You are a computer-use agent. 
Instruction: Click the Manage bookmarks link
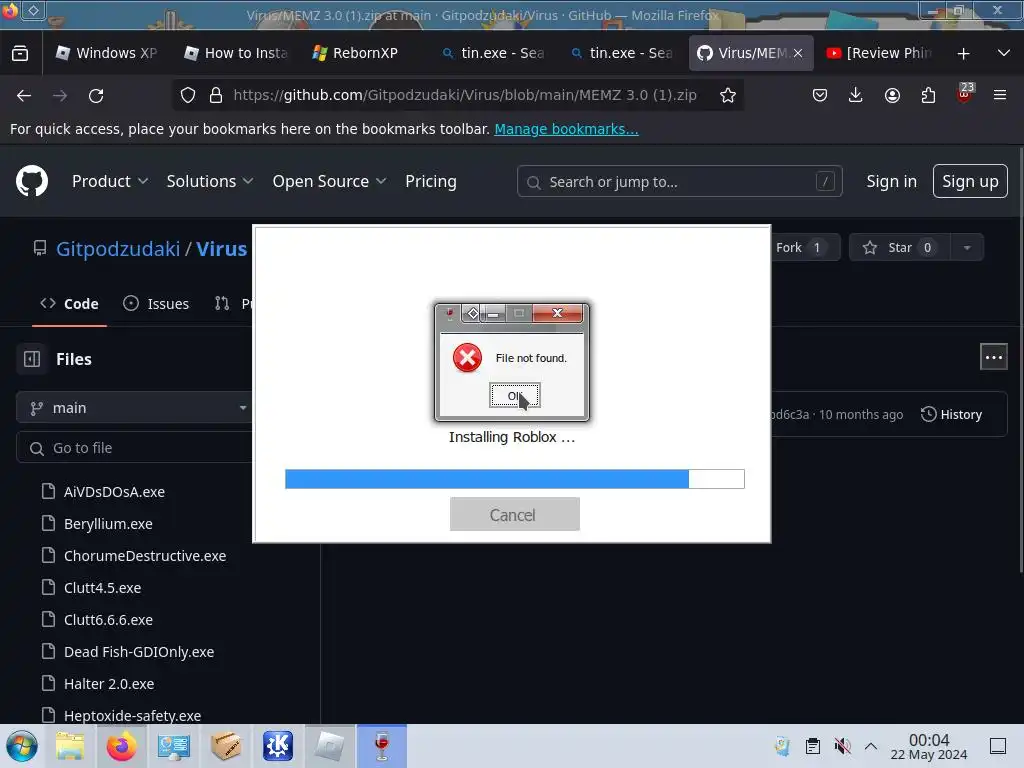(566, 129)
